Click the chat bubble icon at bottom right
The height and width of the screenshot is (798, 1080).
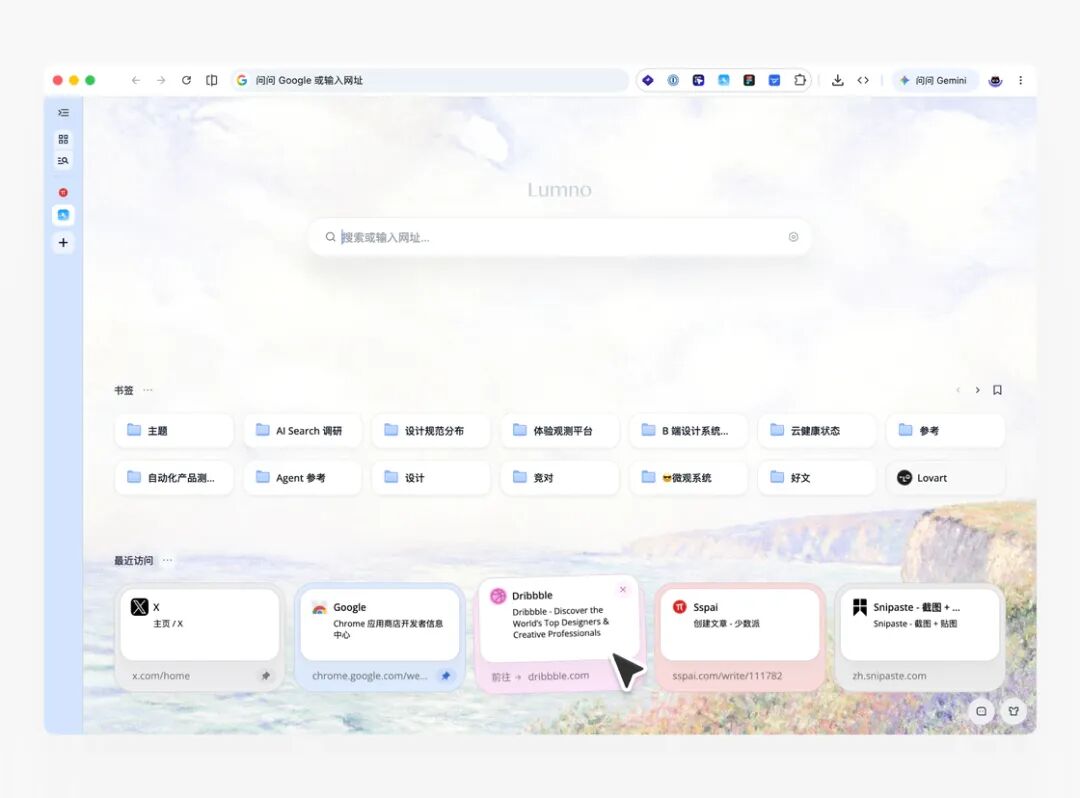pyautogui.click(x=982, y=711)
